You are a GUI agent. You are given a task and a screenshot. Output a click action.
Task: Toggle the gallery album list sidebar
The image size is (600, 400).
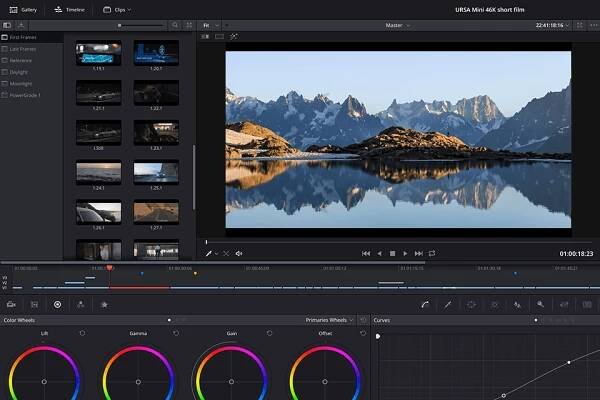(7, 25)
